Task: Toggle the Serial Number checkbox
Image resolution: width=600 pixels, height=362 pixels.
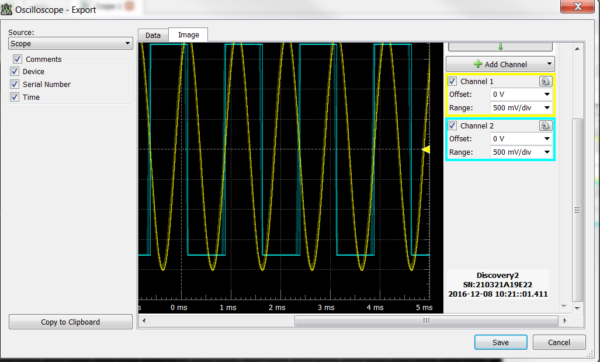Action: [x=15, y=84]
